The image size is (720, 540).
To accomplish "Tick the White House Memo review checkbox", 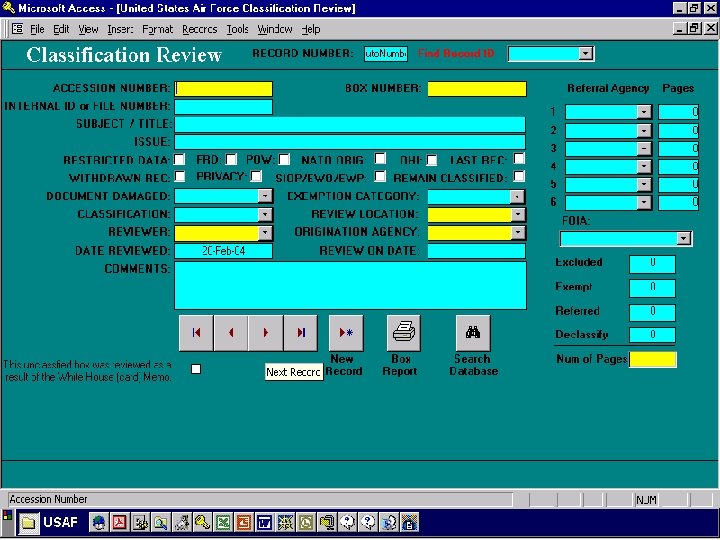I will point(196,369).
